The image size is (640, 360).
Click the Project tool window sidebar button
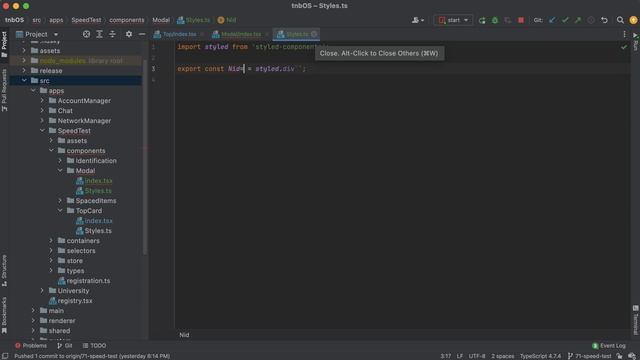tap(4, 44)
